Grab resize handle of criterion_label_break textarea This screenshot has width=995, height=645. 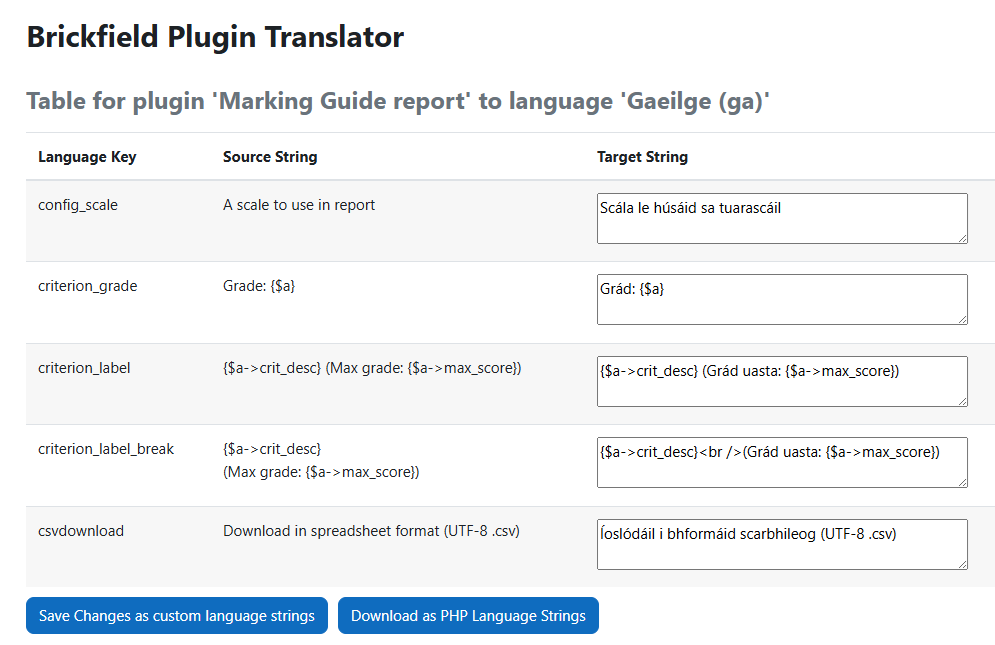[963, 483]
